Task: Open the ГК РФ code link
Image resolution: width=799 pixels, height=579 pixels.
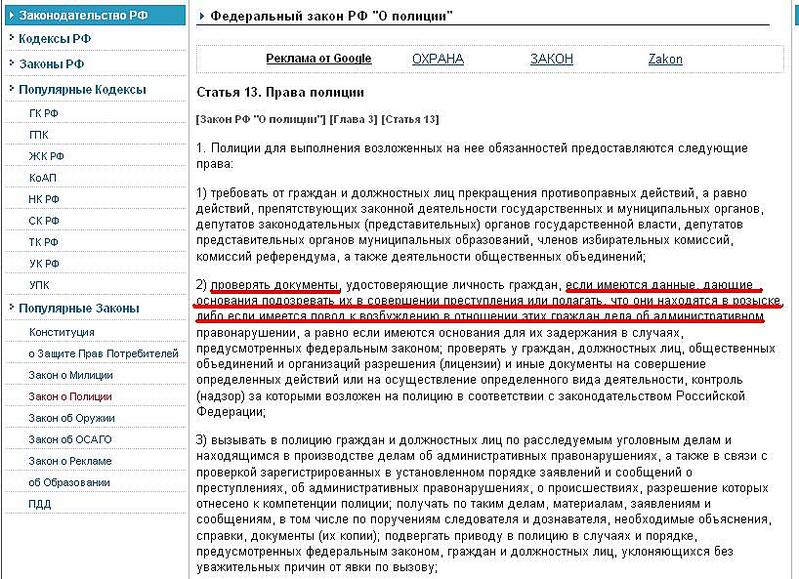Action: point(45,113)
